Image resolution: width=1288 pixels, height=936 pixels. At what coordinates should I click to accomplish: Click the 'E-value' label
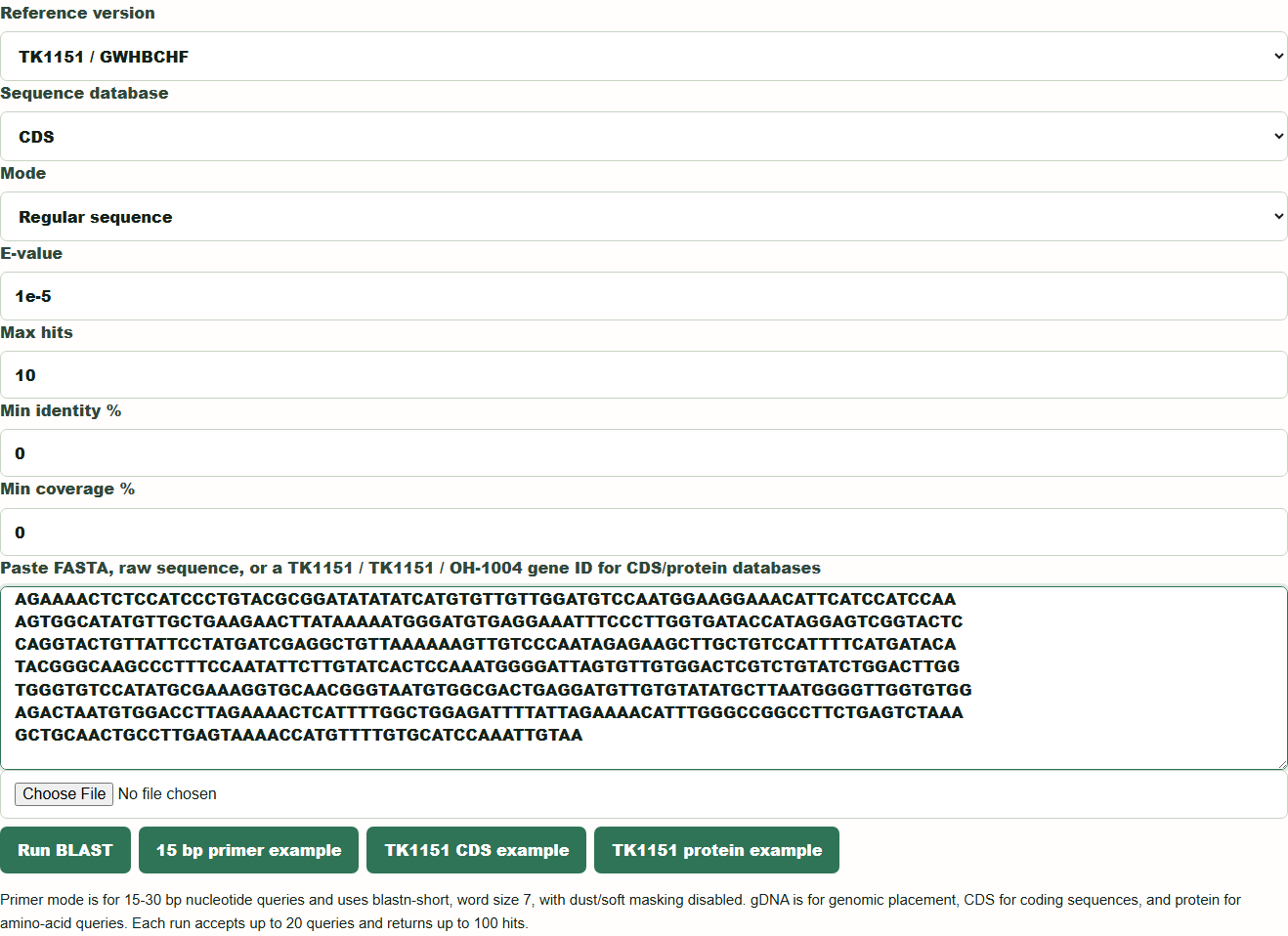click(31, 253)
